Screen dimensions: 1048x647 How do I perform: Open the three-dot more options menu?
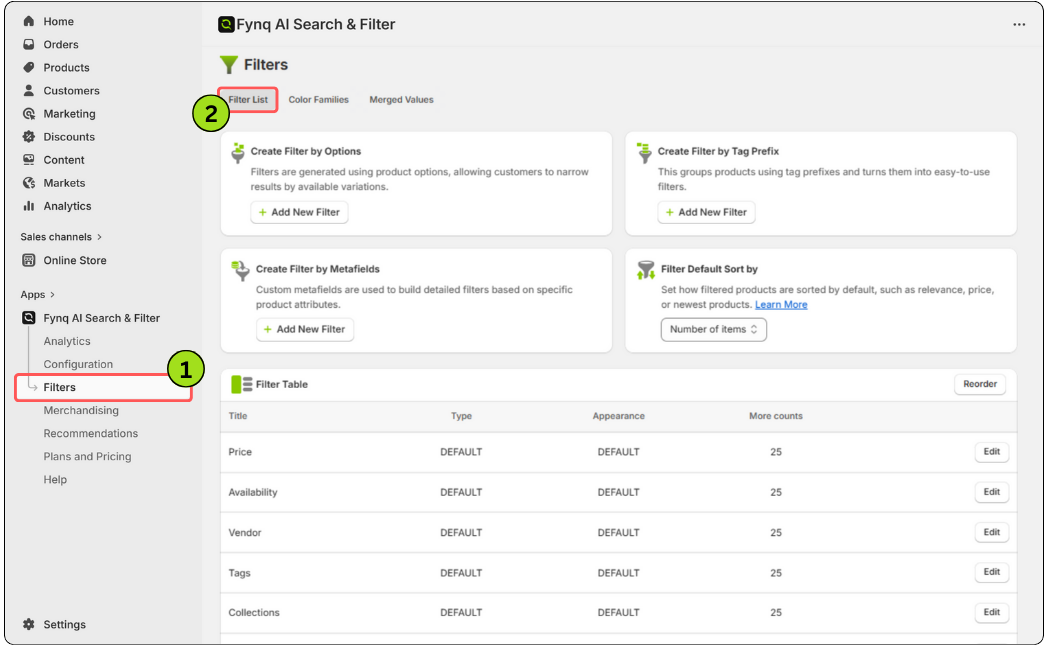(x=1019, y=25)
